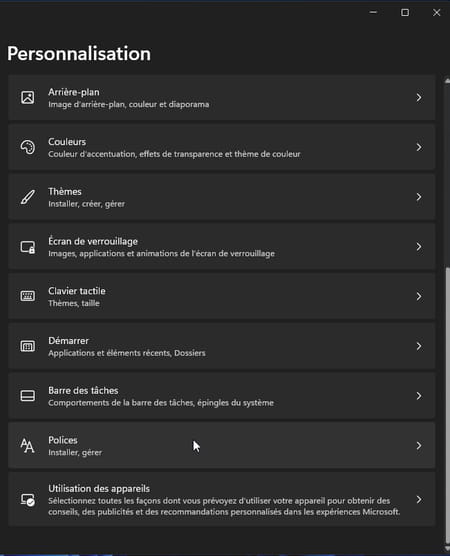
Task: Click the Démarrer start menu icon
Action: pos(28,346)
